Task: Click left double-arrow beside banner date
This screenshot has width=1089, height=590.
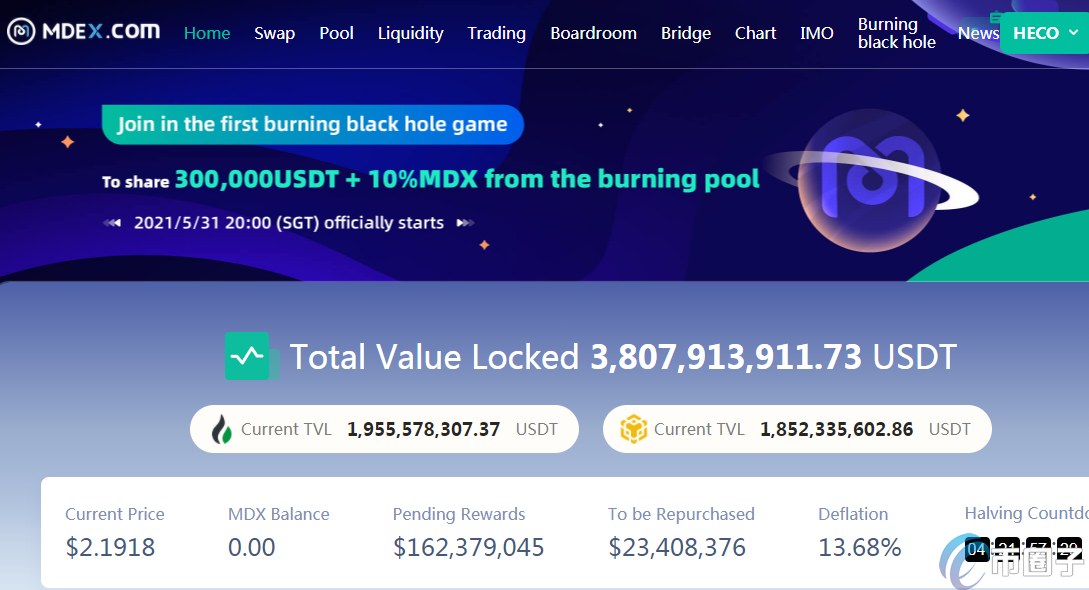Action: [x=112, y=223]
